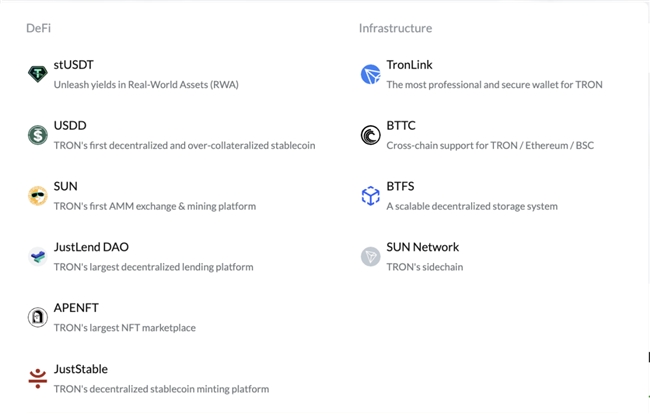Click "TRON's largest NFT marketplace" description
Viewport: 650px width, 414px height.
click(125, 328)
